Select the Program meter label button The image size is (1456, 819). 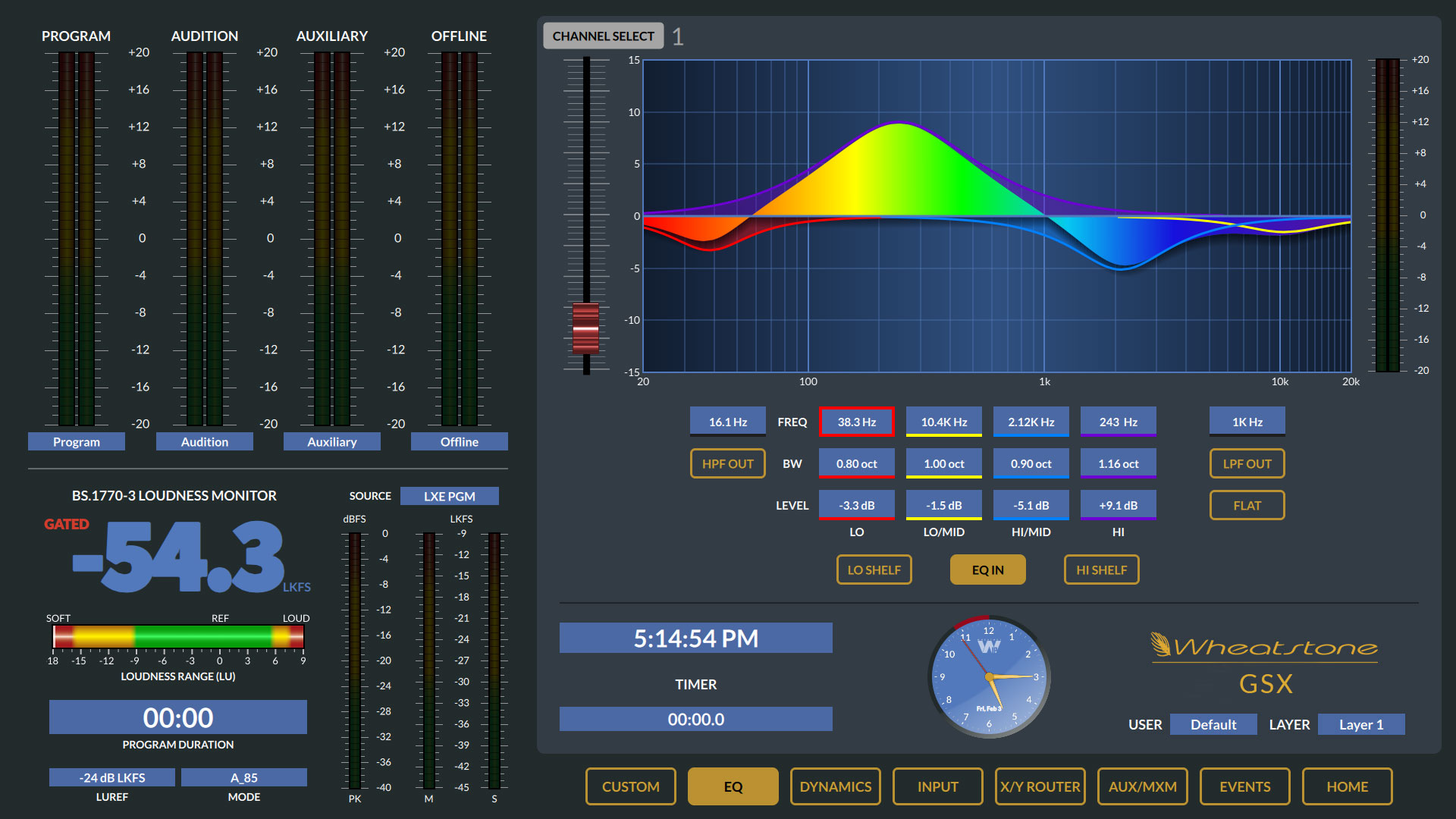coord(76,441)
